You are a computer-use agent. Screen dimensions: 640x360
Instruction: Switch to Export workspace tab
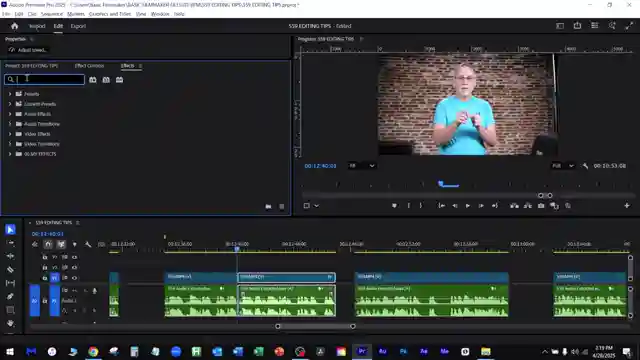[x=78, y=26]
